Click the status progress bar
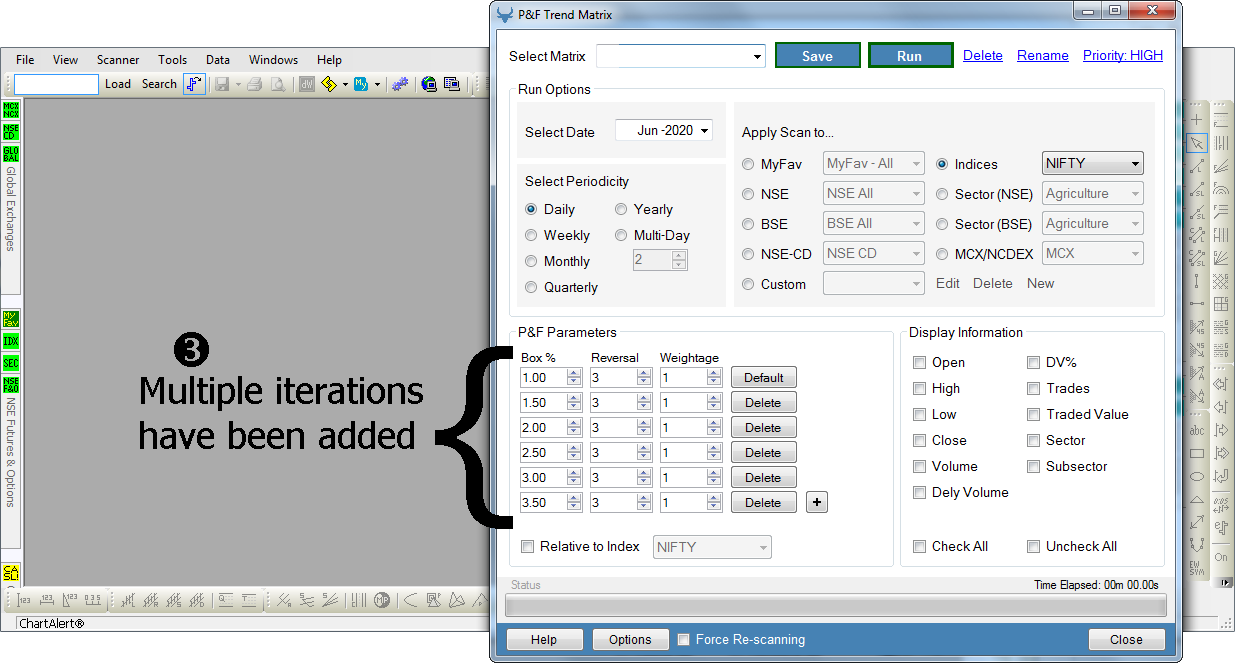The width and height of the screenshot is (1235, 663). [836, 606]
